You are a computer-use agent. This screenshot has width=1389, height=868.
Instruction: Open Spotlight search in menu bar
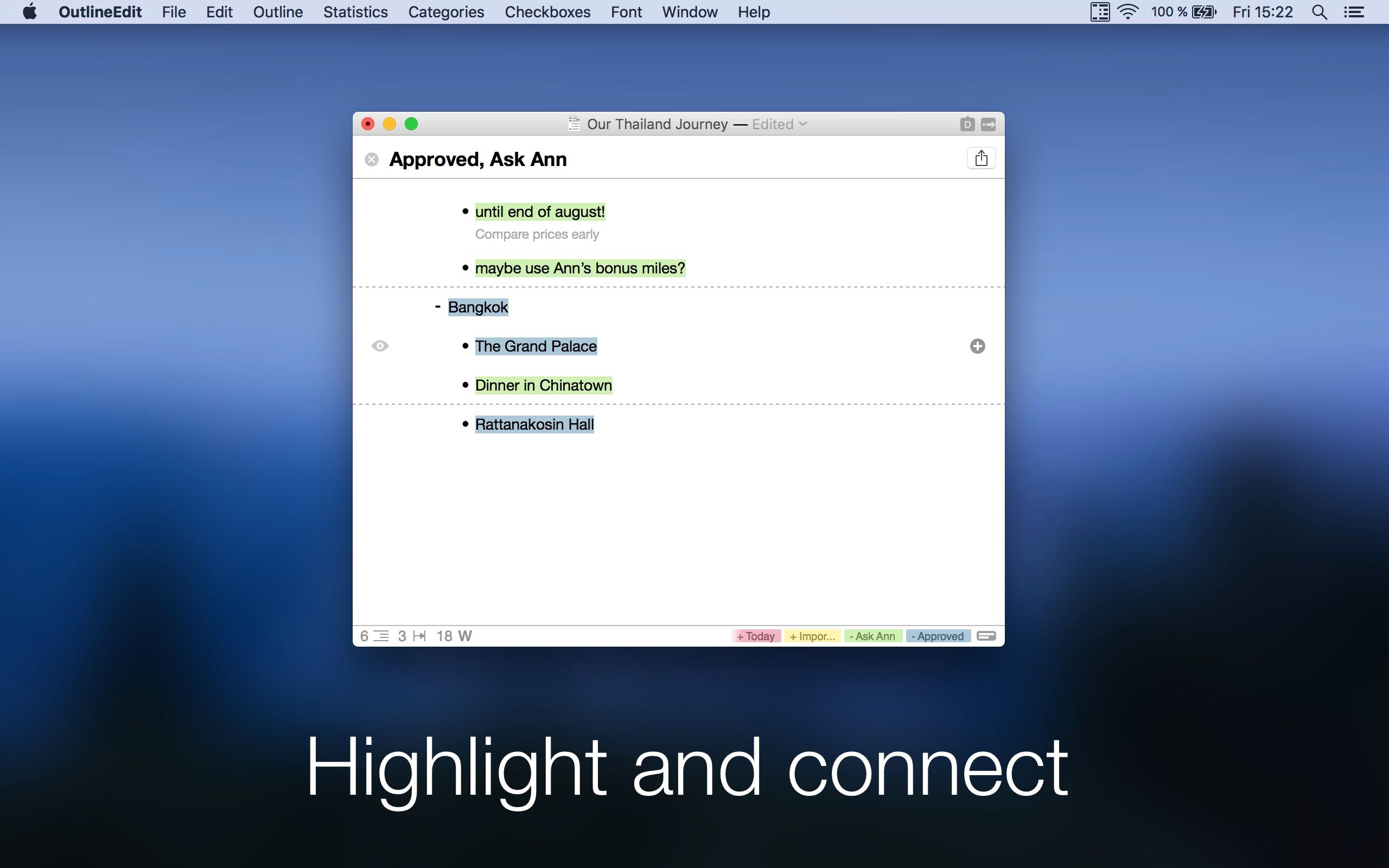(x=1319, y=12)
